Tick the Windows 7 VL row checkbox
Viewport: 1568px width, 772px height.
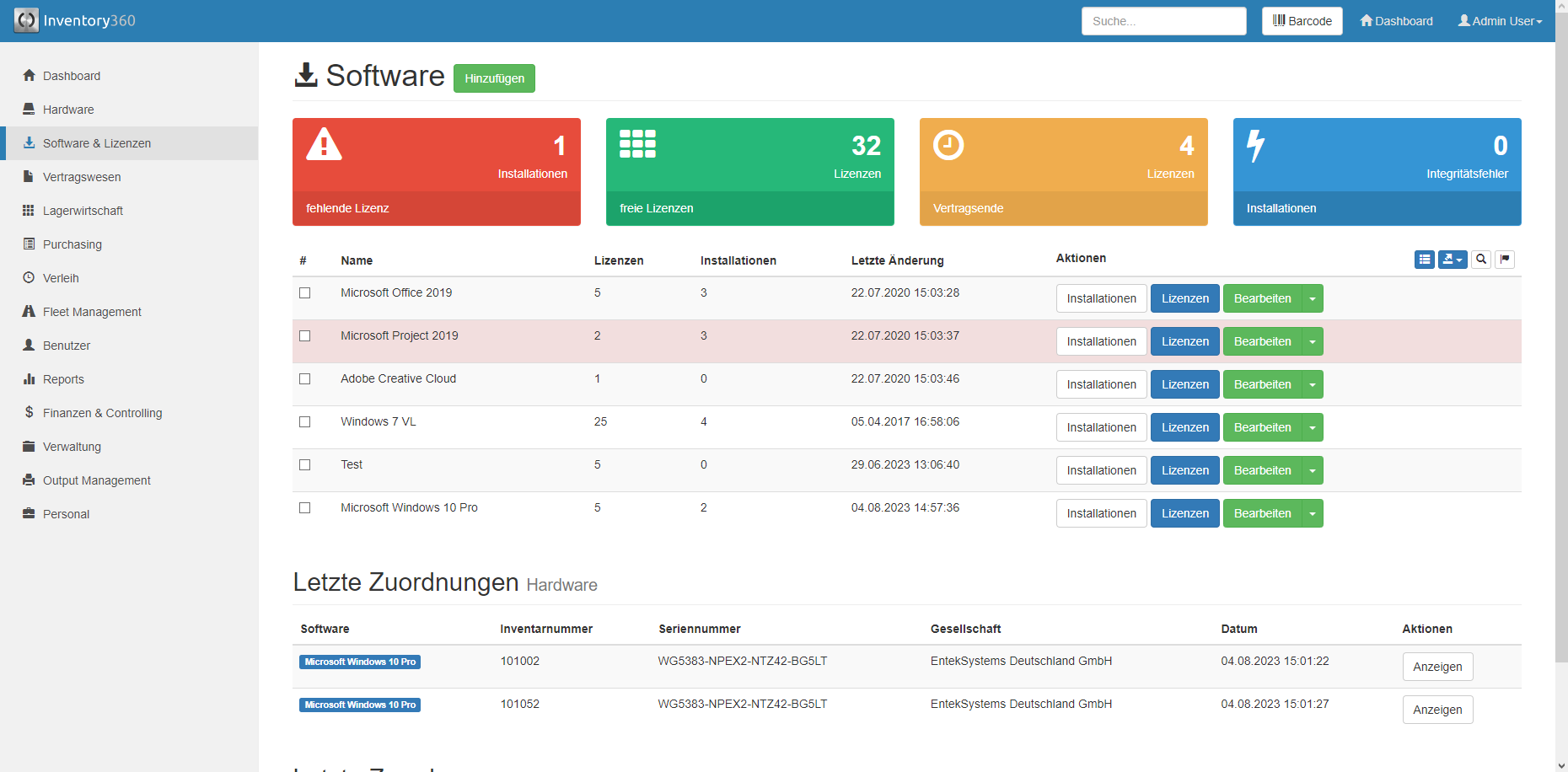(305, 422)
